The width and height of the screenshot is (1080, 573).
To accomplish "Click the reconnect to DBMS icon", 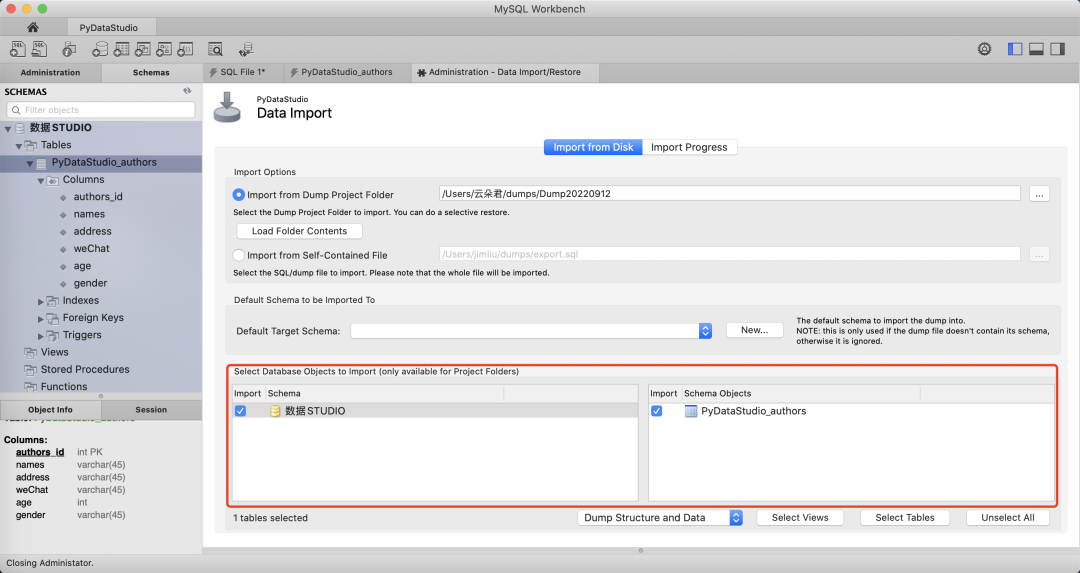I will click(246, 49).
